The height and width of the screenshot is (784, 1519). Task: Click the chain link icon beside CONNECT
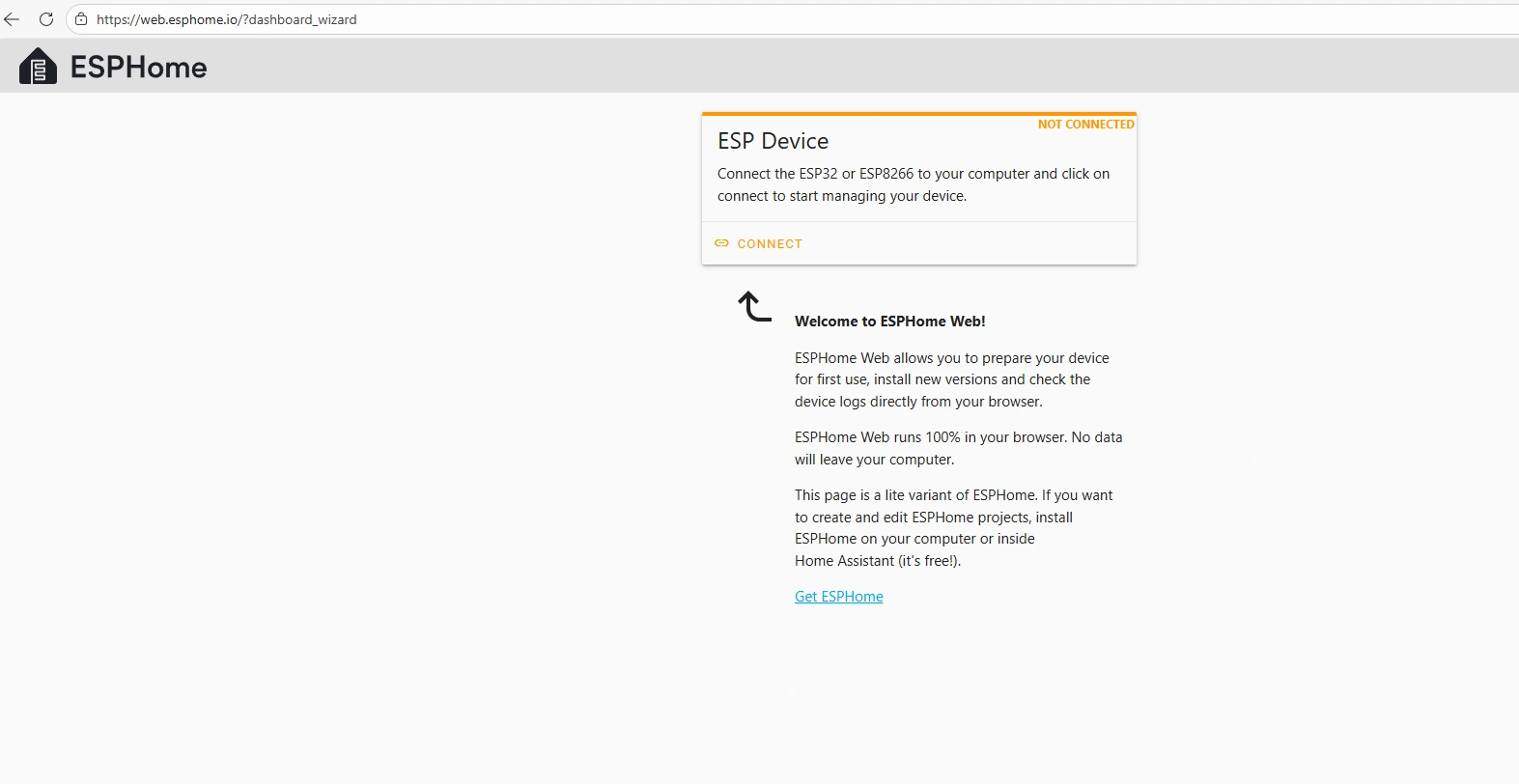coord(721,243)
